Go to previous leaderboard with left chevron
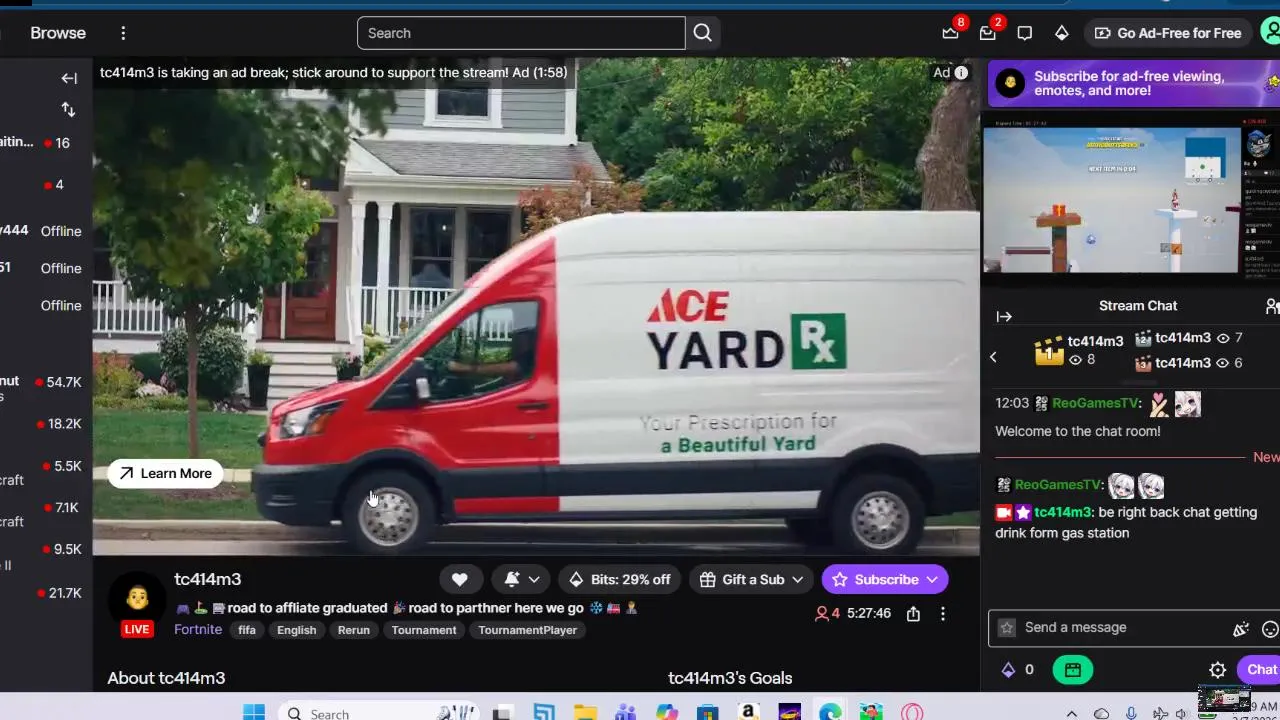 tap(993, 357)
